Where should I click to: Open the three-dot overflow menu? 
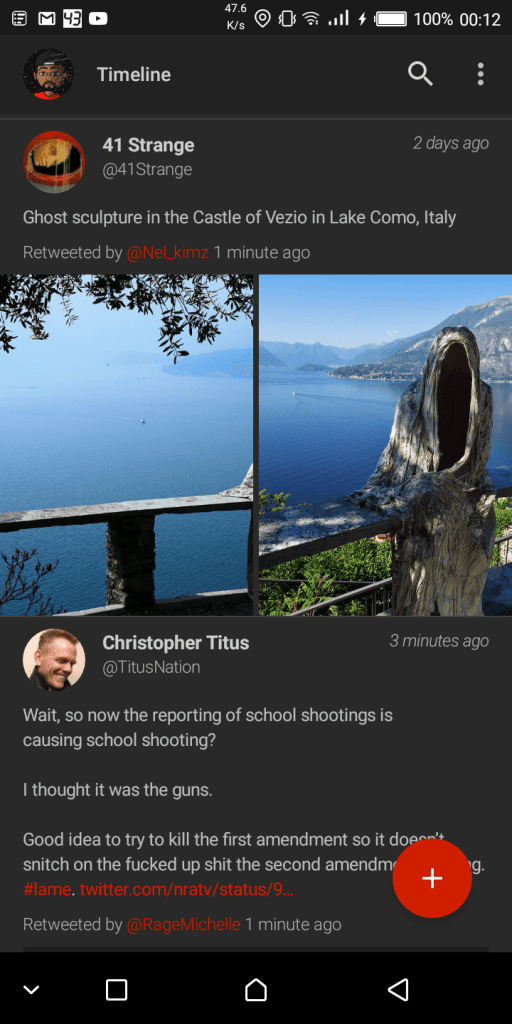coord(480,74)
